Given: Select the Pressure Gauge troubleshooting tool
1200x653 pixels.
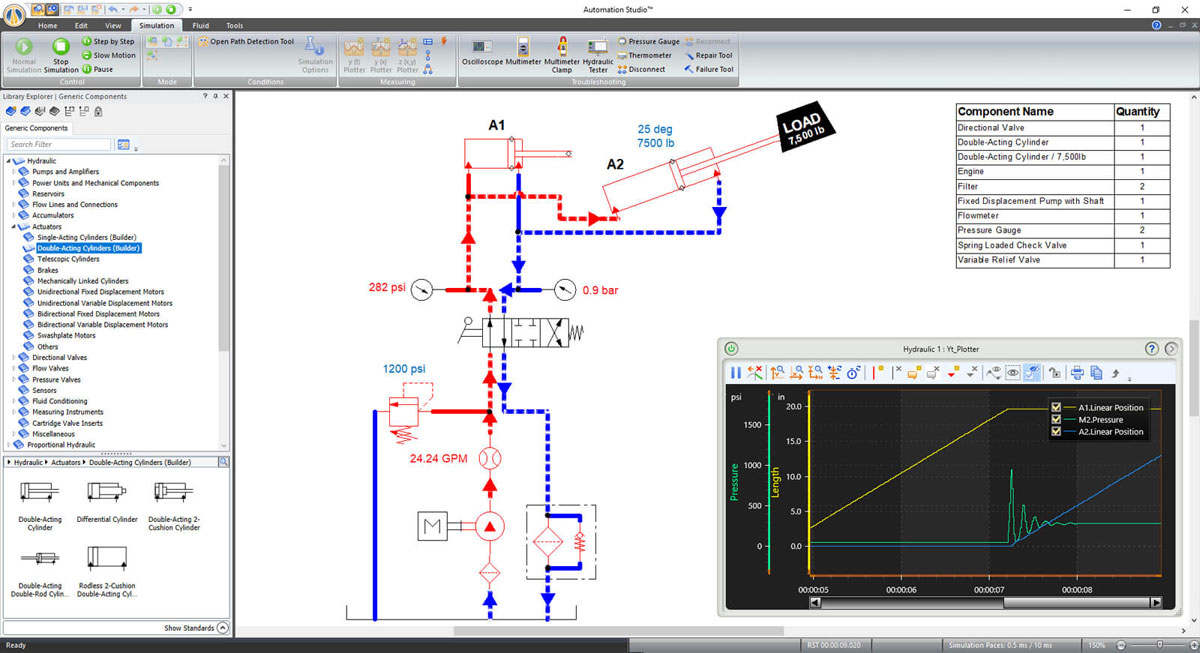Looking at the screenshot, I should [648, 41].
